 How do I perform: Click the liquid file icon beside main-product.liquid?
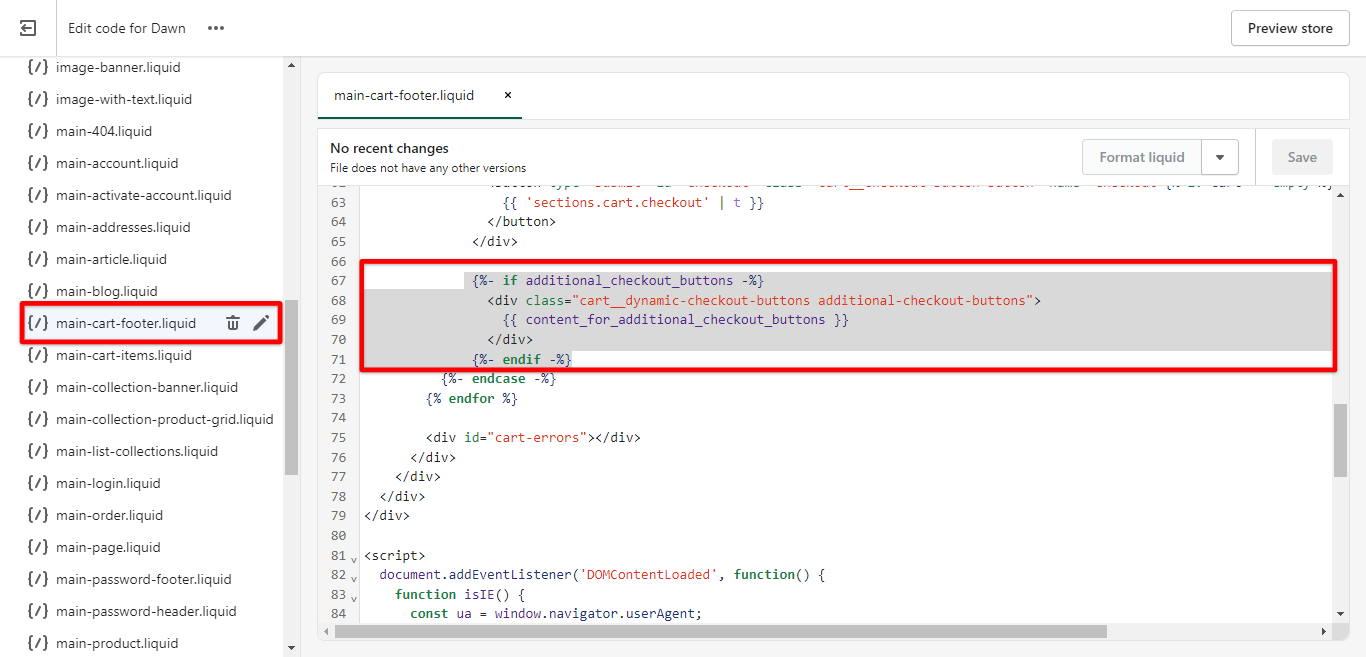(x=38, y=643)
